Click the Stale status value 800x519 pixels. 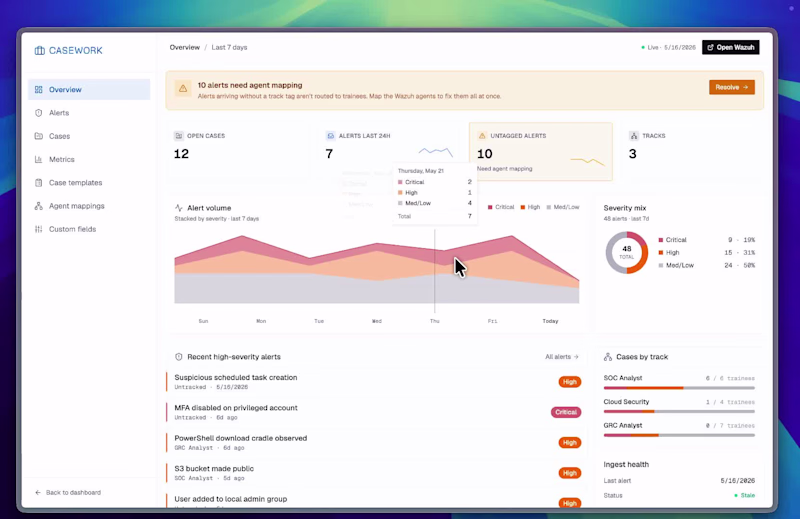pos(745,496)
